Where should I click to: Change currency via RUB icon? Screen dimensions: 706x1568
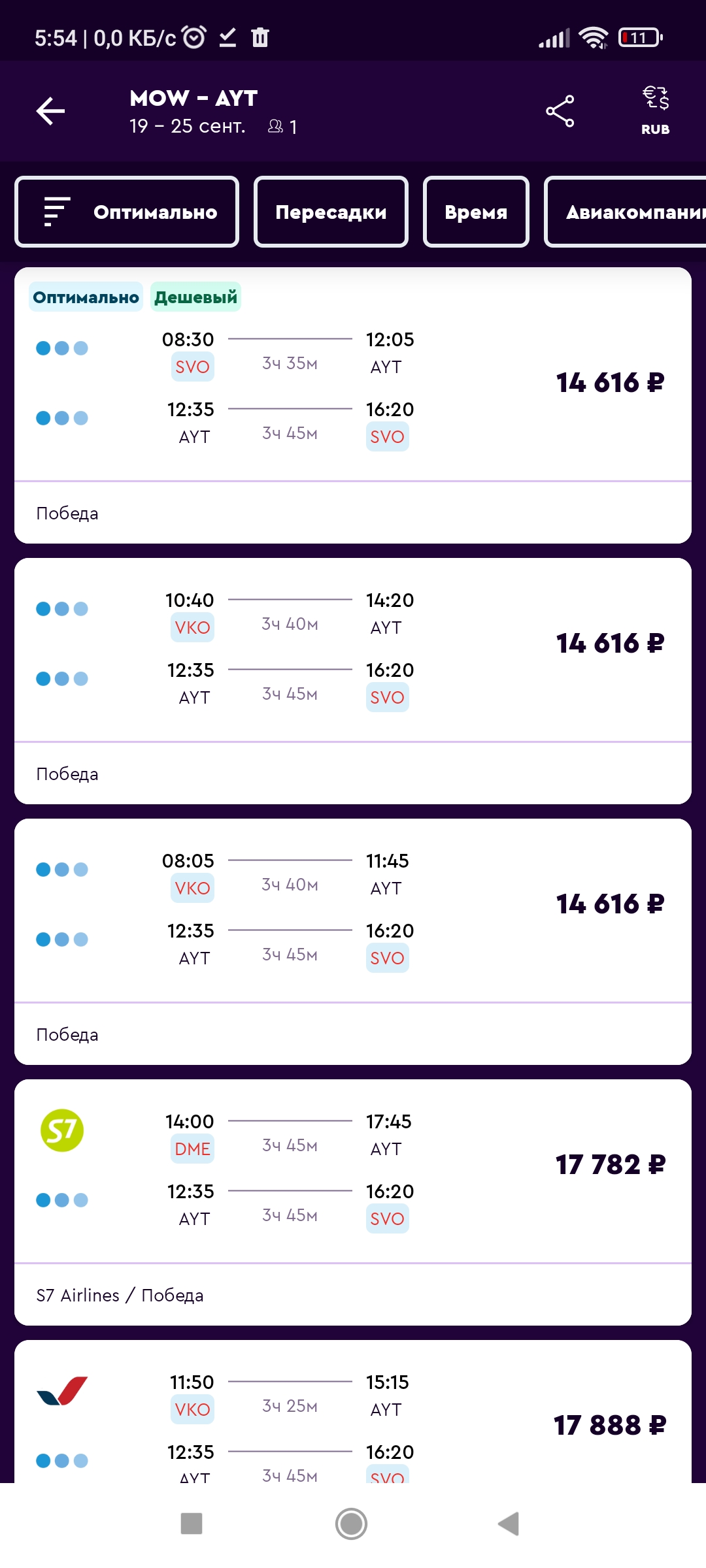(655, 110)
